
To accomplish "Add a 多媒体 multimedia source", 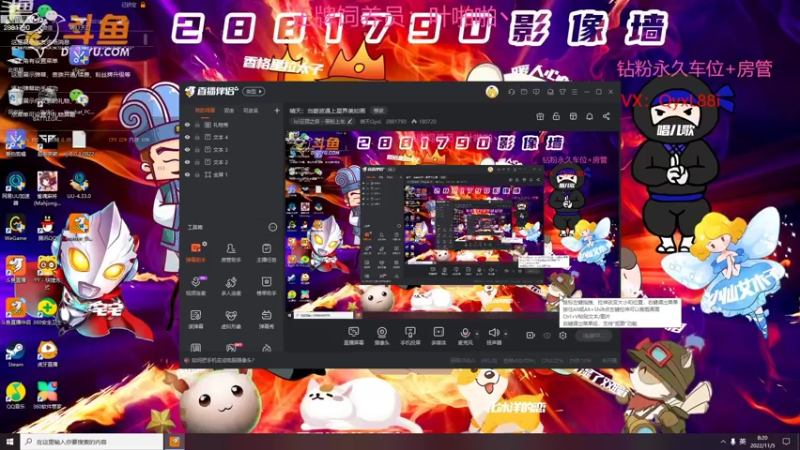I will point(438,336).
